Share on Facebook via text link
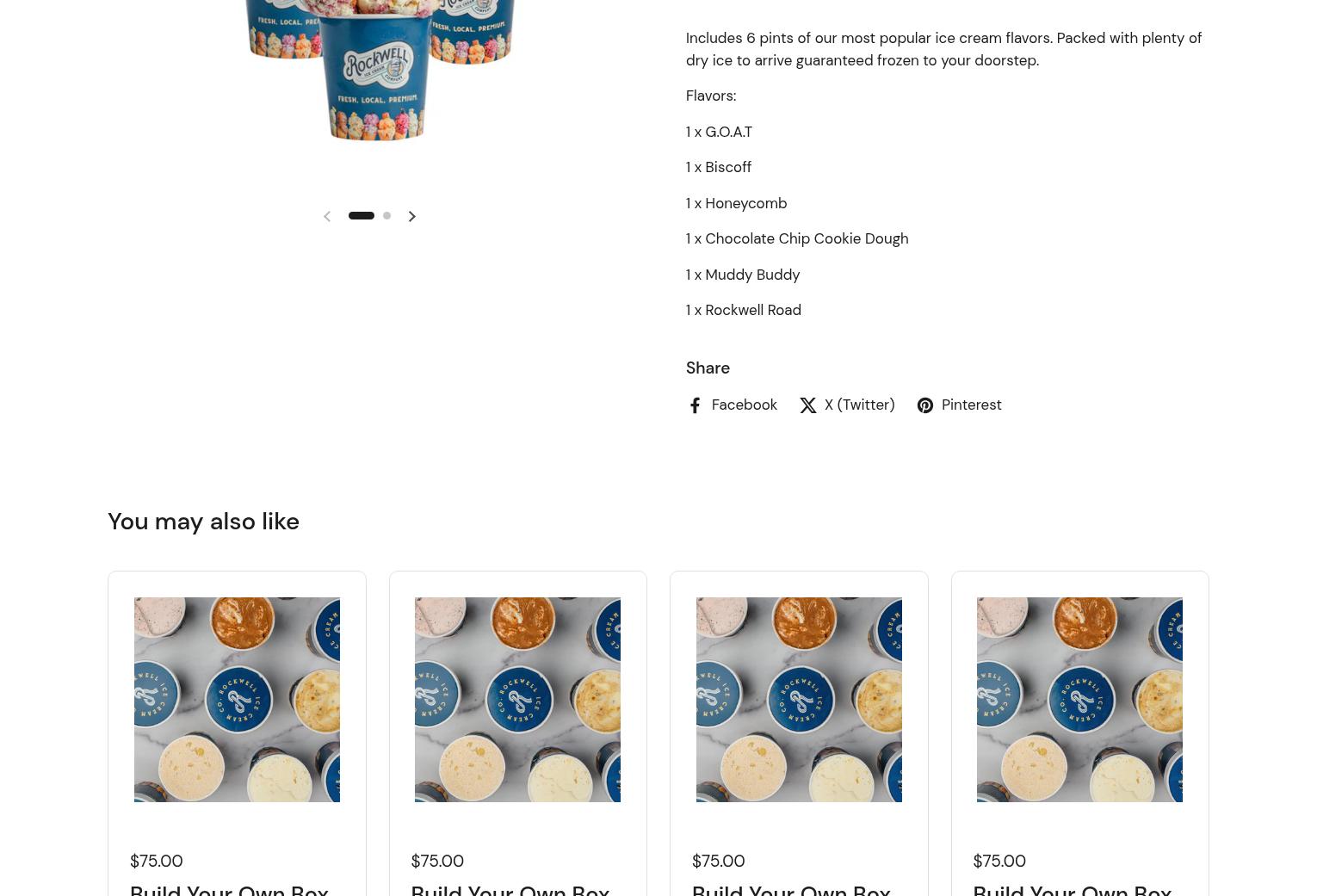 pyautogui.click(x=744, y=405)
